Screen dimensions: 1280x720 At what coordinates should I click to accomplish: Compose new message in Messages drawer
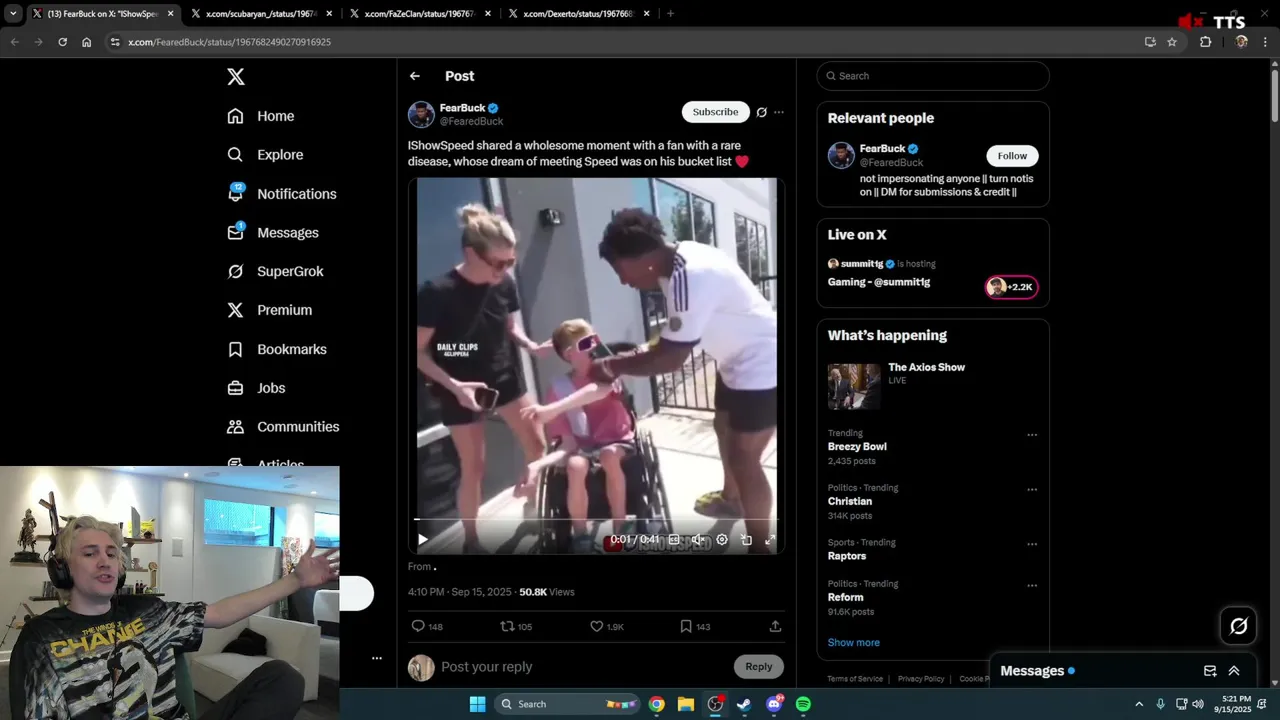tap(1210, 671)
